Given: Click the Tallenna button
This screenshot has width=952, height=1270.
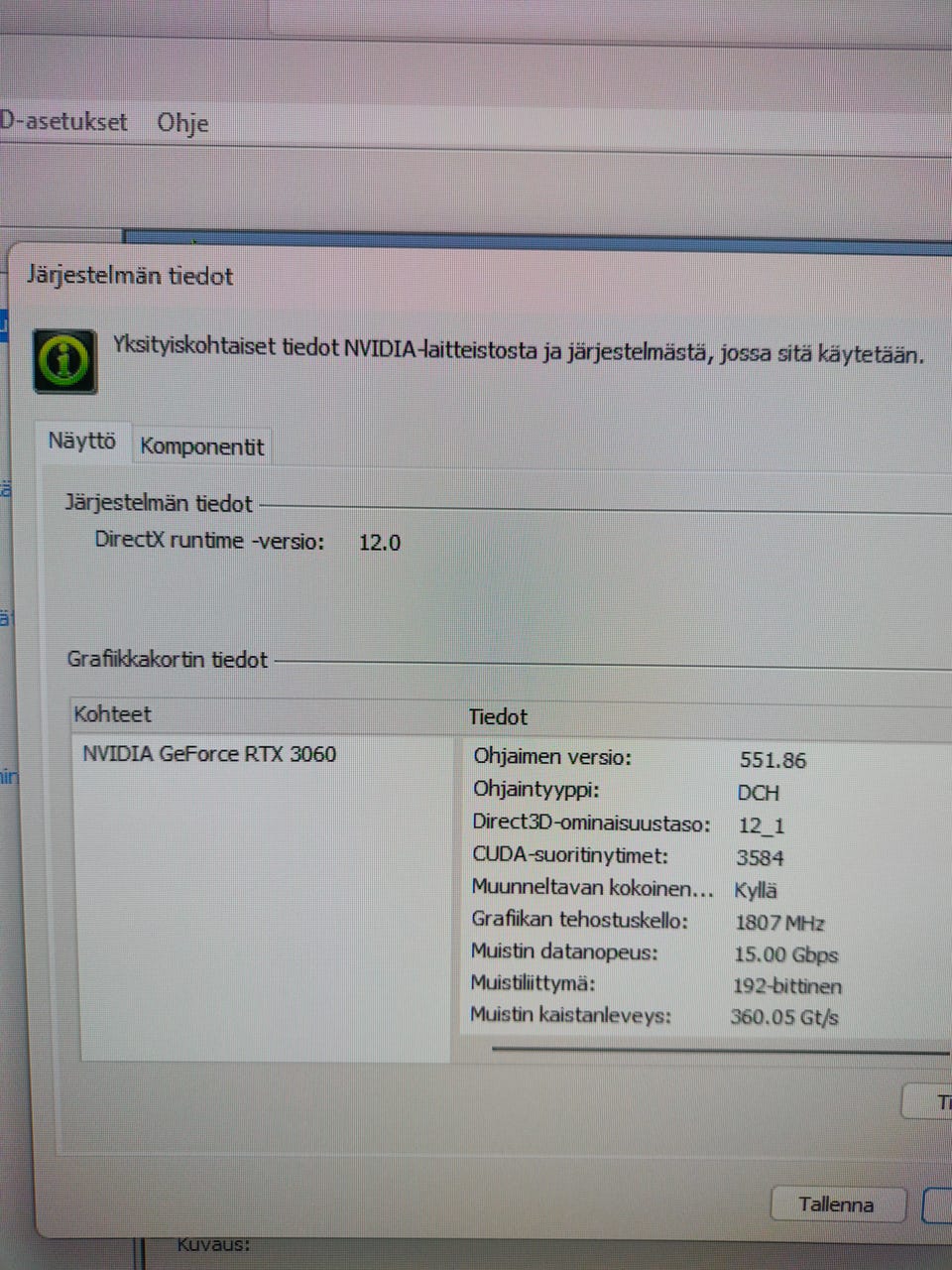Looking at the screenshot, I should (x=837, y=1205).
